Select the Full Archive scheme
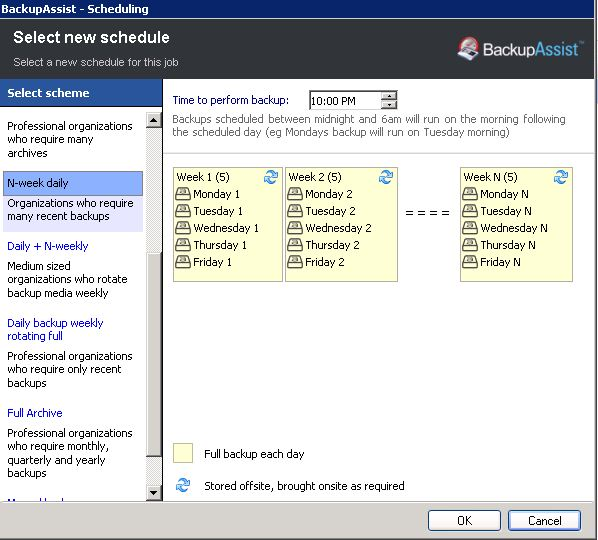Screen dimensions: 598x540 35,413
